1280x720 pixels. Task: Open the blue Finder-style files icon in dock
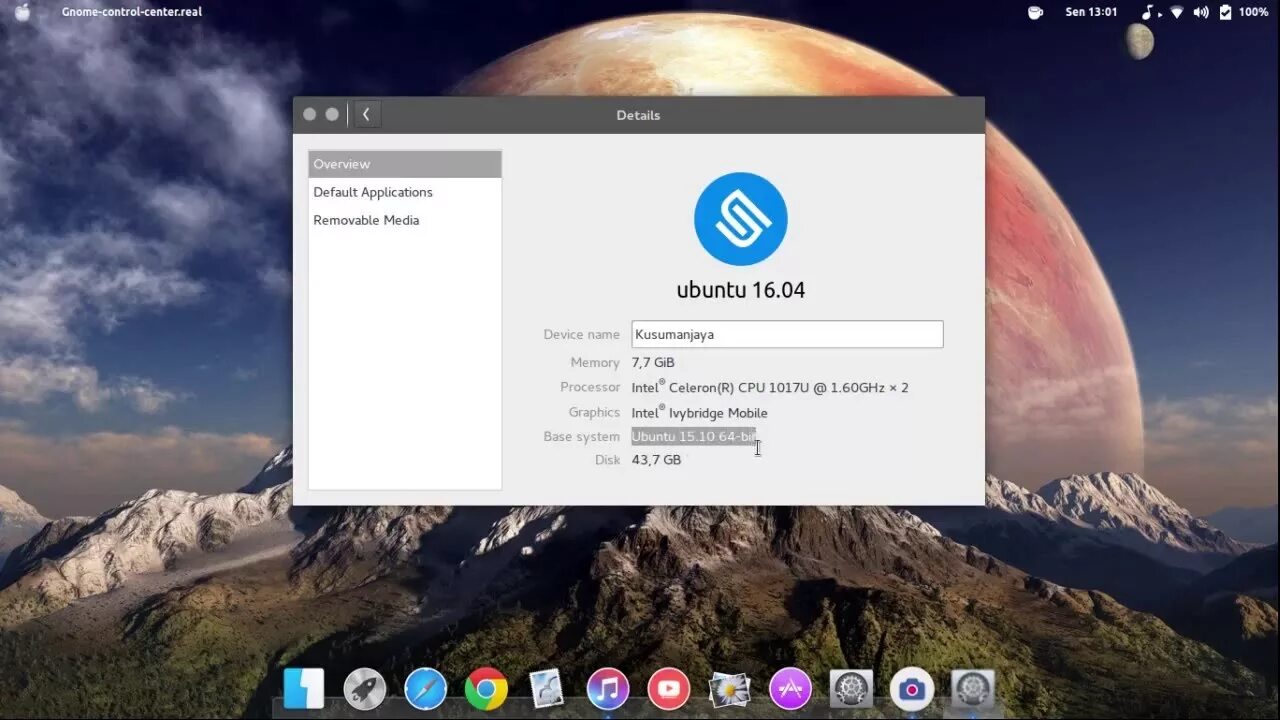point(304,689)
